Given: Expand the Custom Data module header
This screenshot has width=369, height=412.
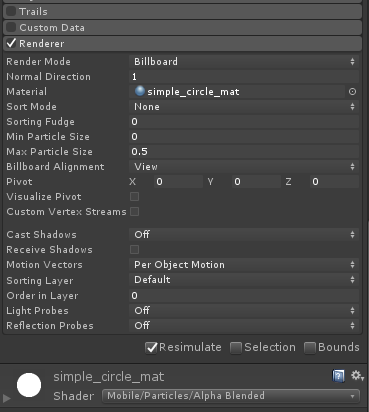Looking at the screenshot, I should (182, 27).
